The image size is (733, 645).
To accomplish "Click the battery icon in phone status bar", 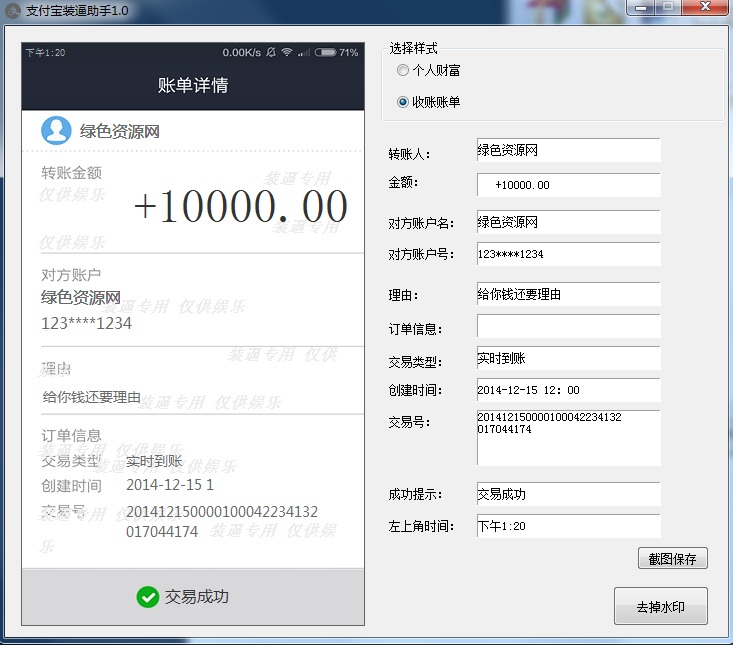I will pos(325,52).
